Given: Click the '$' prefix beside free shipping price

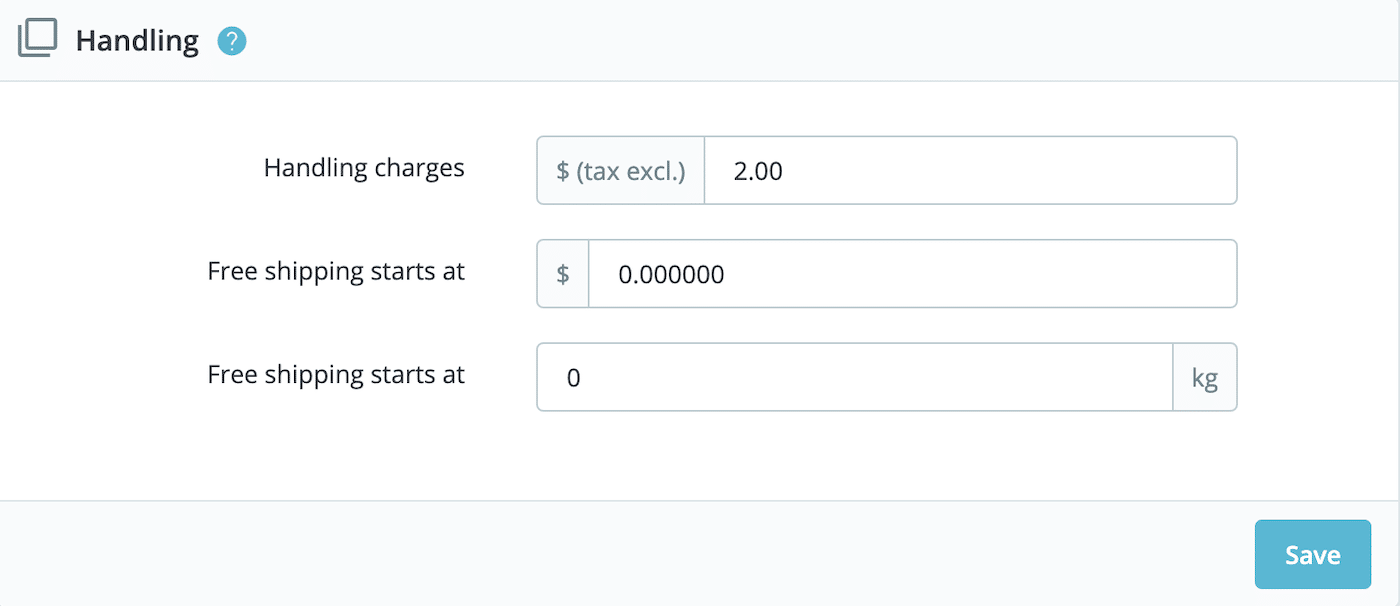Looking at the screenshot, I should 562,273.
